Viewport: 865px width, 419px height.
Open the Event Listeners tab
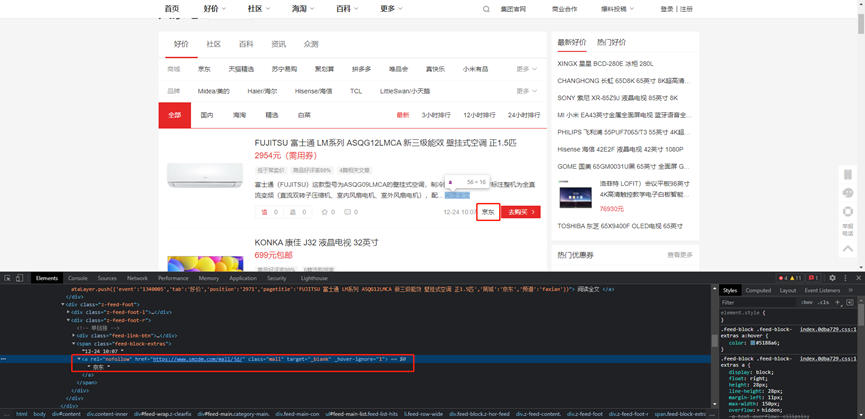click(822, 290)
